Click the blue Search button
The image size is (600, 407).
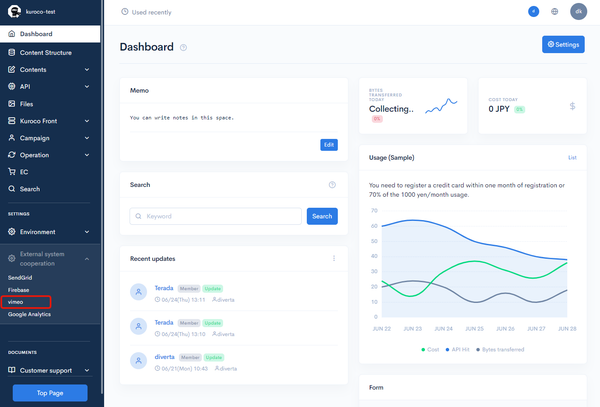tap(322, 216)
